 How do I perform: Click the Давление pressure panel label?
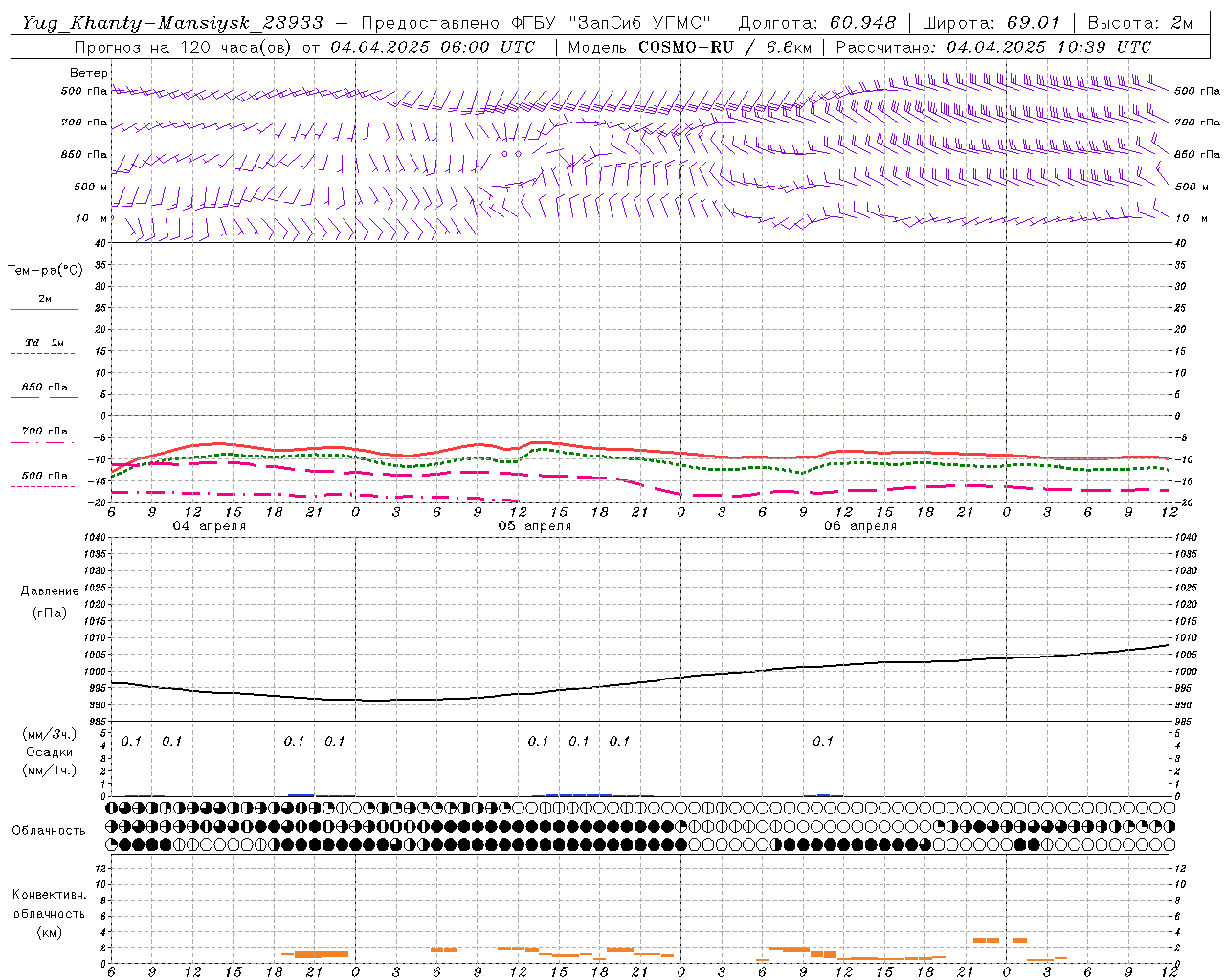pos(50,591)
